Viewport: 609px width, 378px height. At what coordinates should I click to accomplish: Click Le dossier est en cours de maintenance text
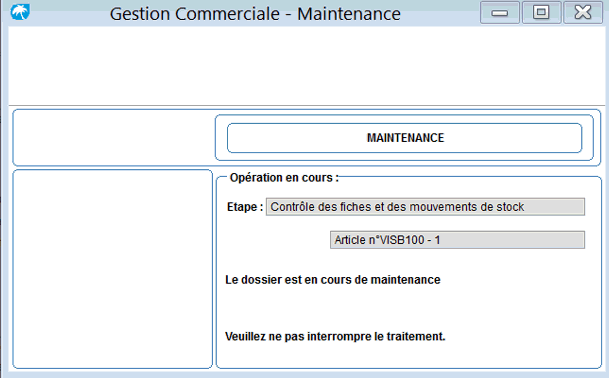pos(333,280)
